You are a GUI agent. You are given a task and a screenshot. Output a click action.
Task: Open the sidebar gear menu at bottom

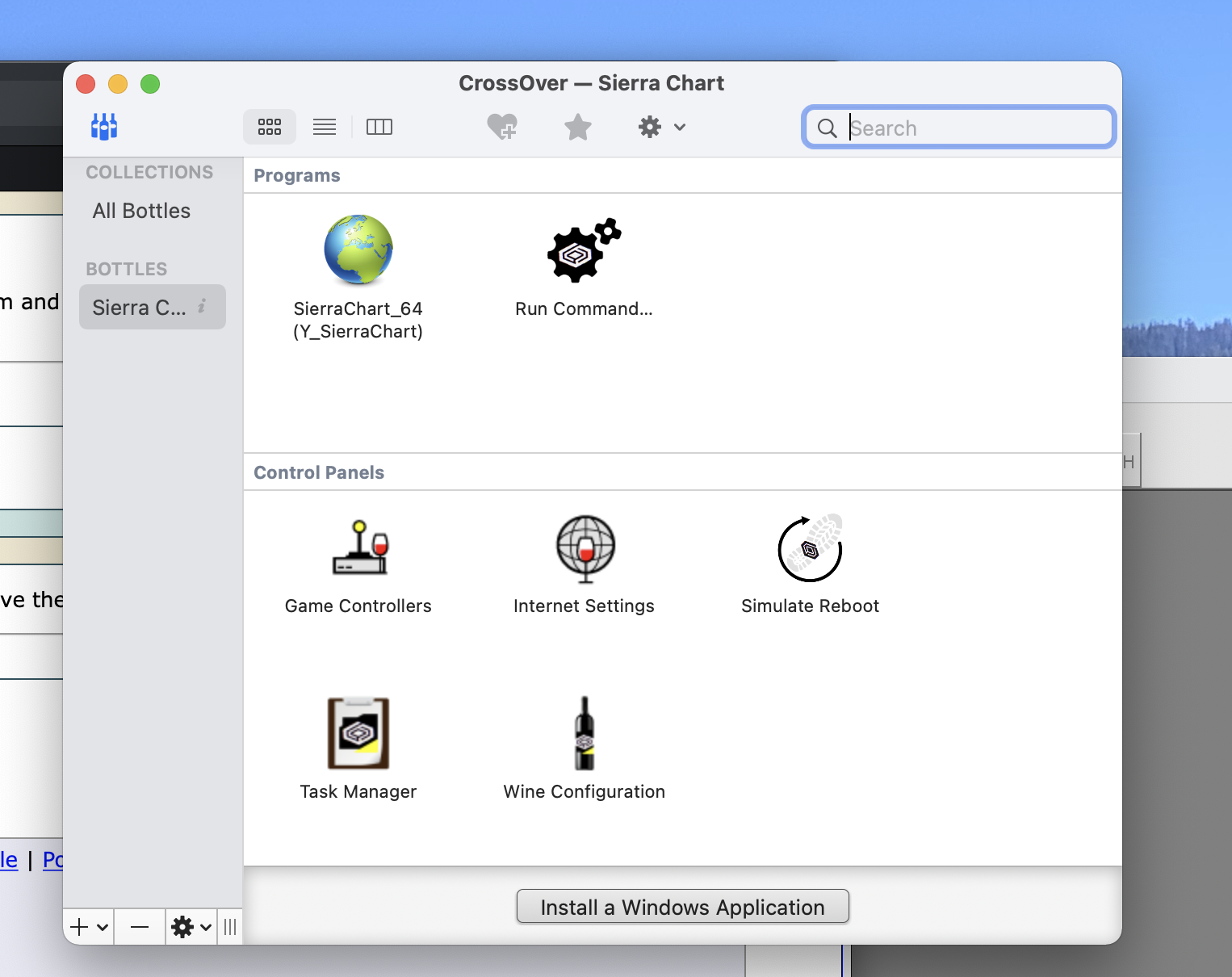(x=191, y=927)
